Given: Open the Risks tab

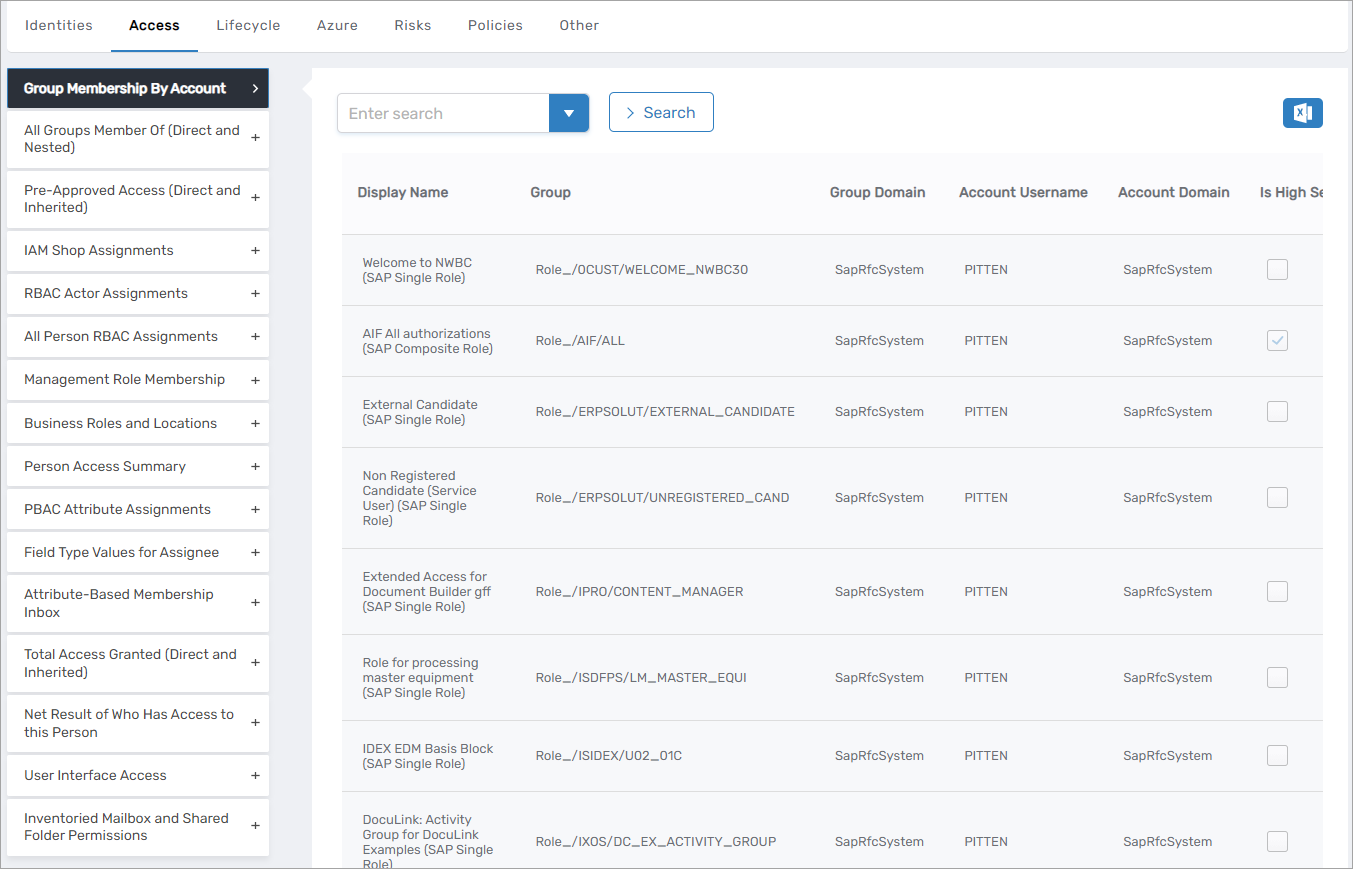Looking at the screenshot, I should click(412, 25).
